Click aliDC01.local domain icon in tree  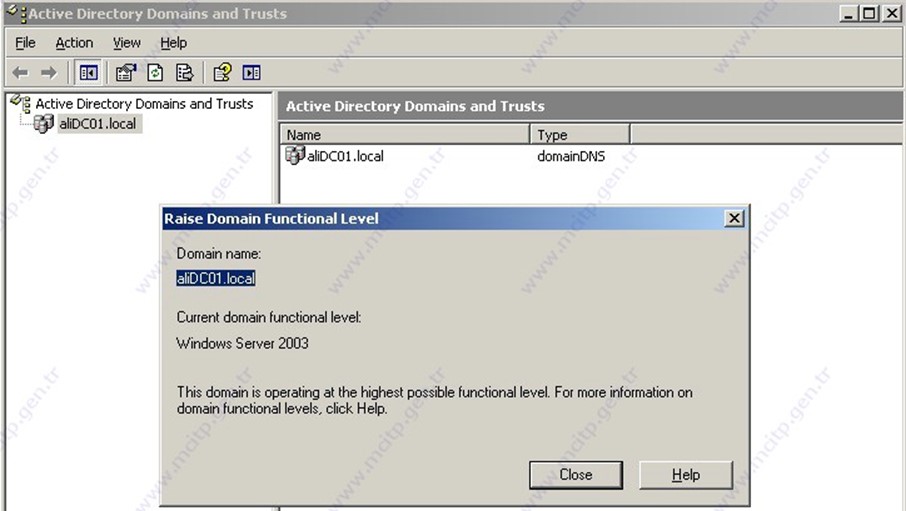(43, 123)
